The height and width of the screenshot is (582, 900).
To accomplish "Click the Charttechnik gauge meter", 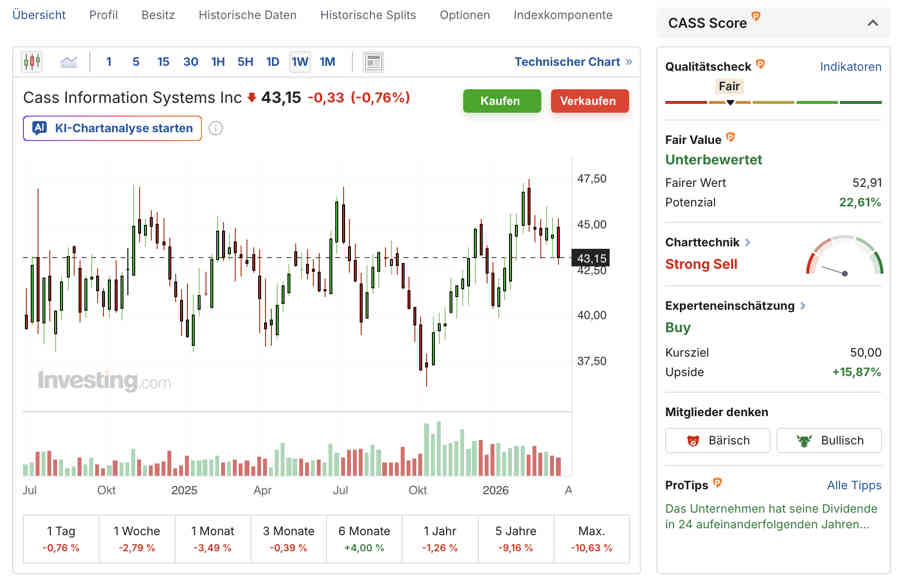I will click(845, 256).
